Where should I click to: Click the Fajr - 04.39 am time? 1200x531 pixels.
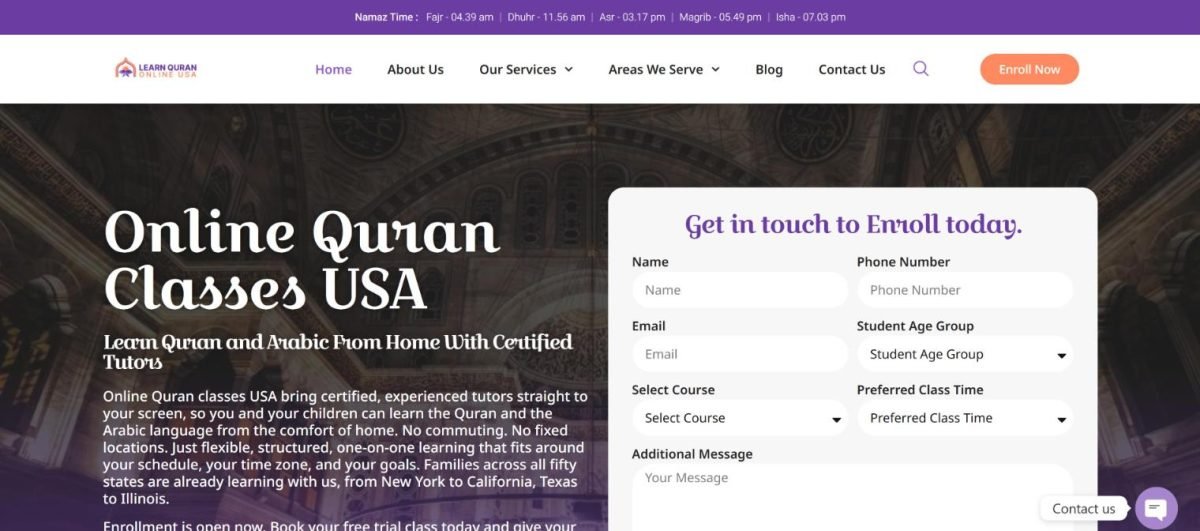pyautogui.click(x=460, y=17)
